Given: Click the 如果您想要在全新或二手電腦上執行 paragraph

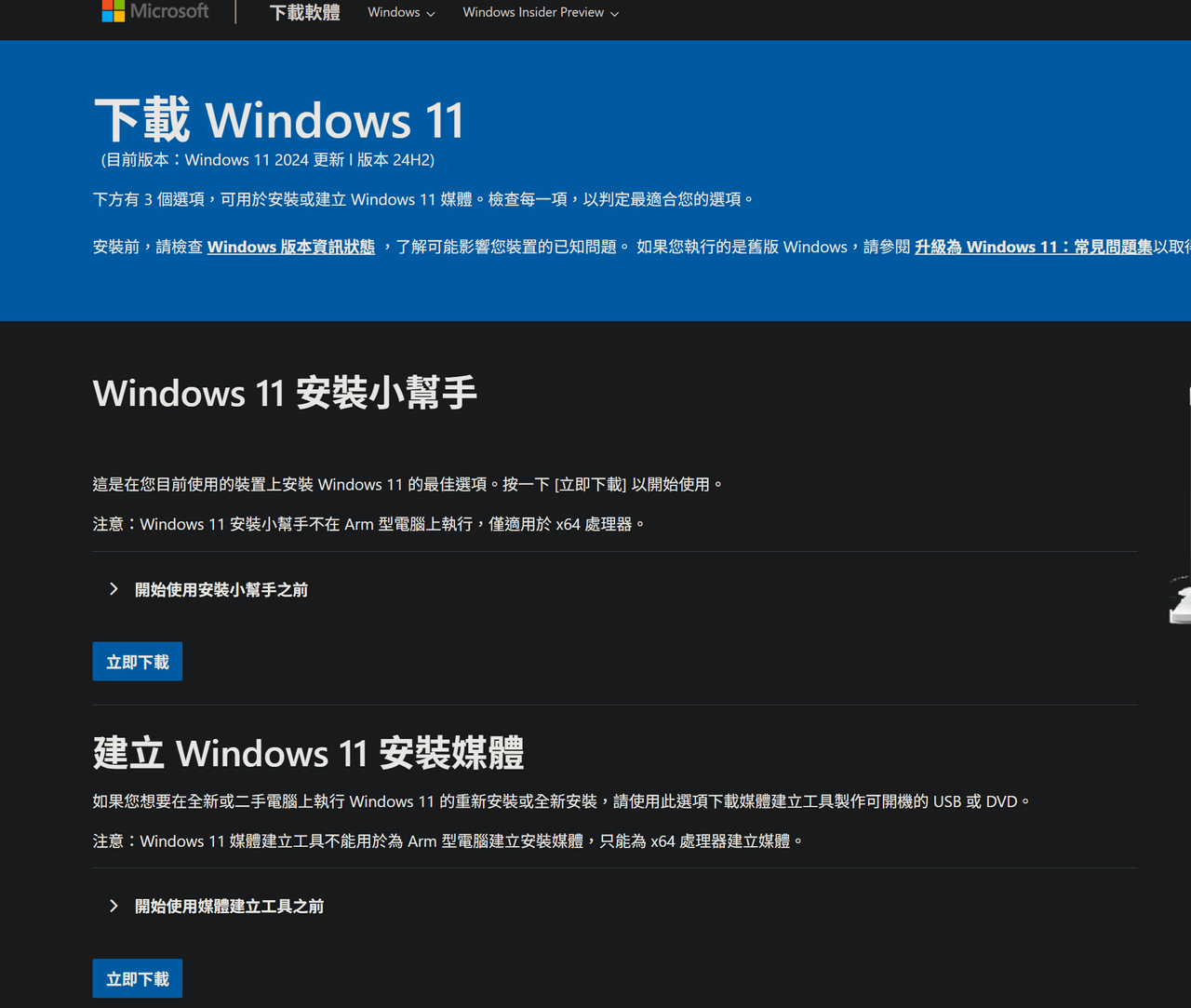Looking at the screenshot, I should 562,801.
